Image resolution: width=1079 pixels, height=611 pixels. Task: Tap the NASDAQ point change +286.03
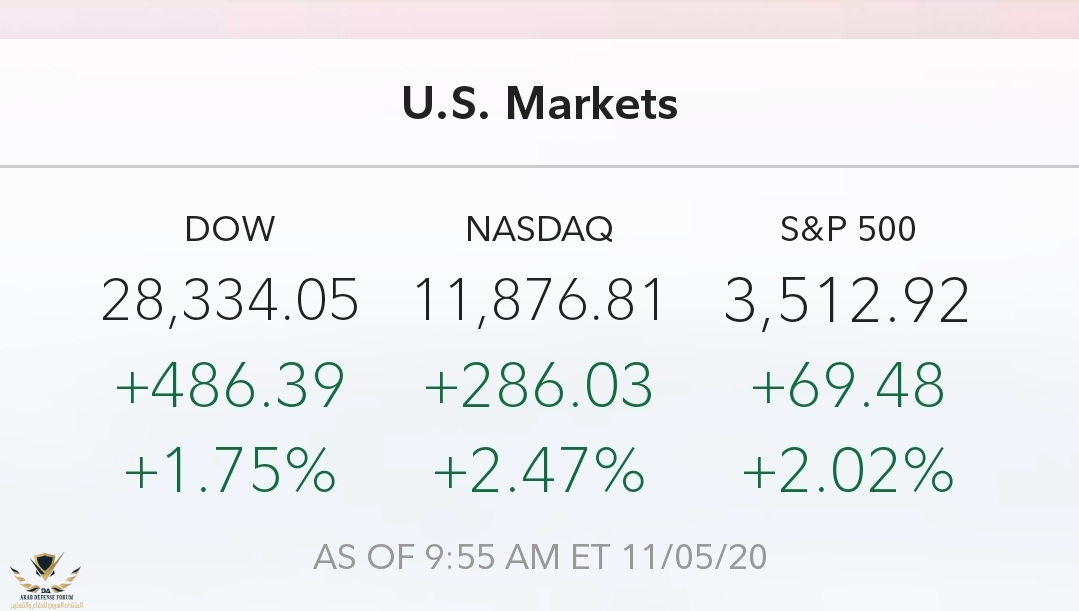point(539,385)
